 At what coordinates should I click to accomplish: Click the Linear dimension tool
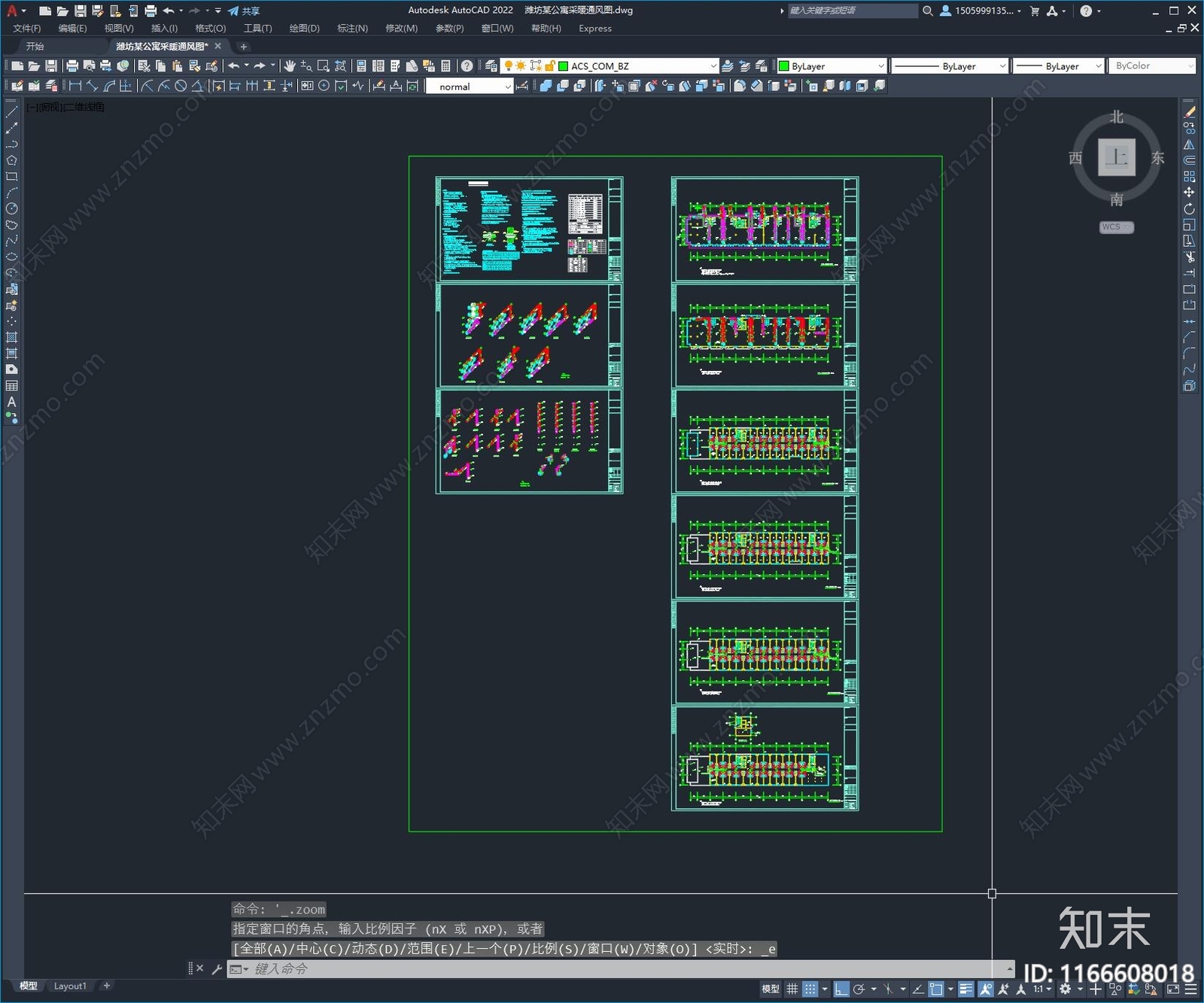tap(75, 86)
